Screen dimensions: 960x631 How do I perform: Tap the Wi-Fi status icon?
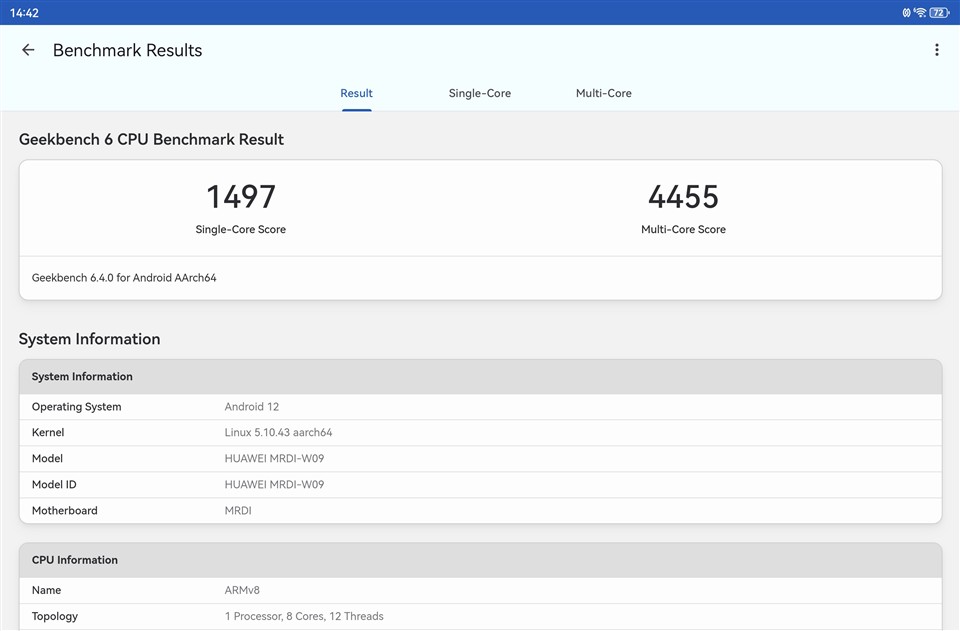click(x=920, y=13)
